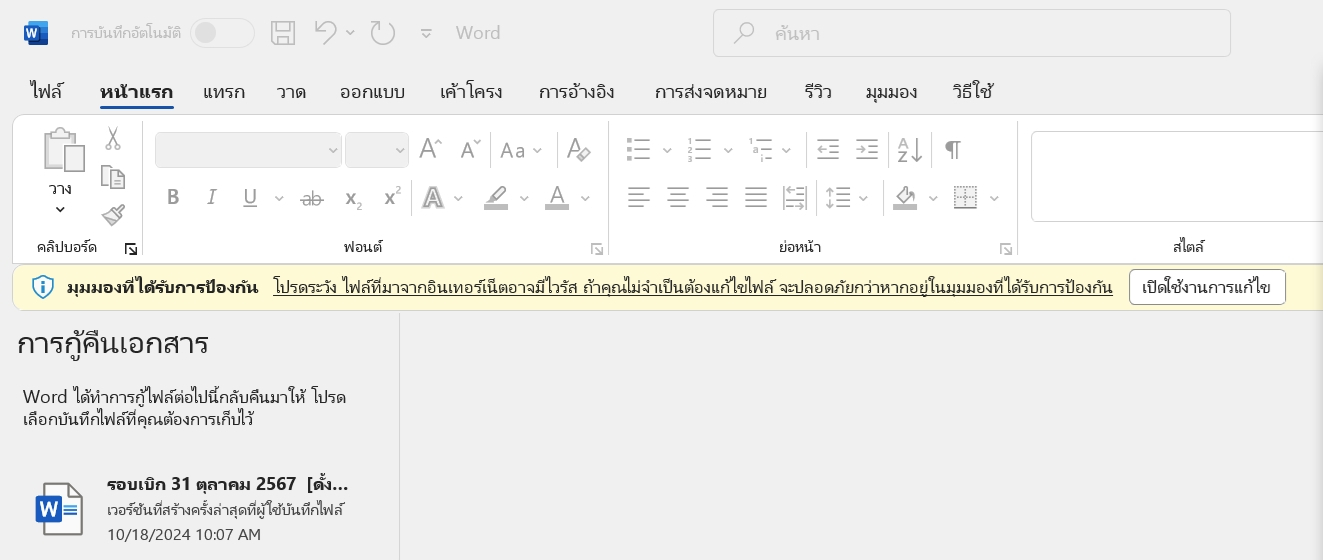Open the Change Case Aa dropdown
1323x560 pixels.
[x=521, y=150]
